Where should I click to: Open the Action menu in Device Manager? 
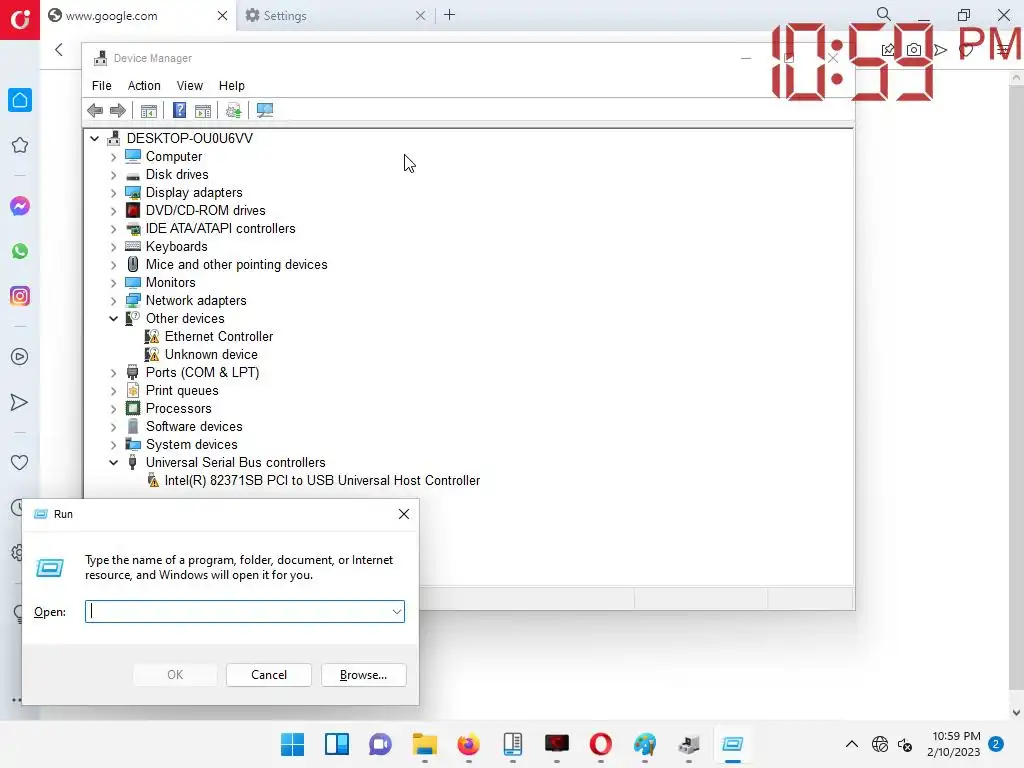point(144,86)
